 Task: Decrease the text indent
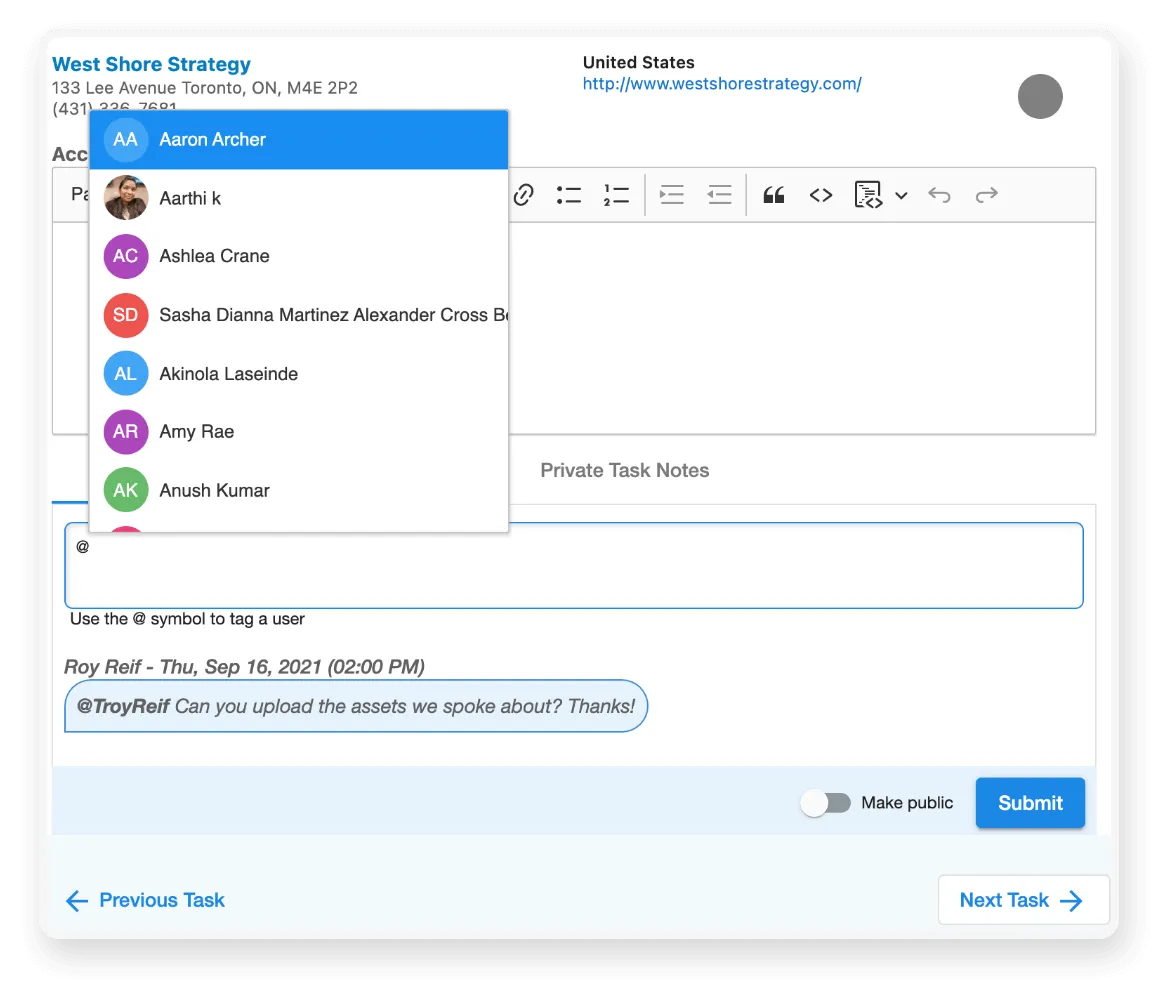pos(719,195)
